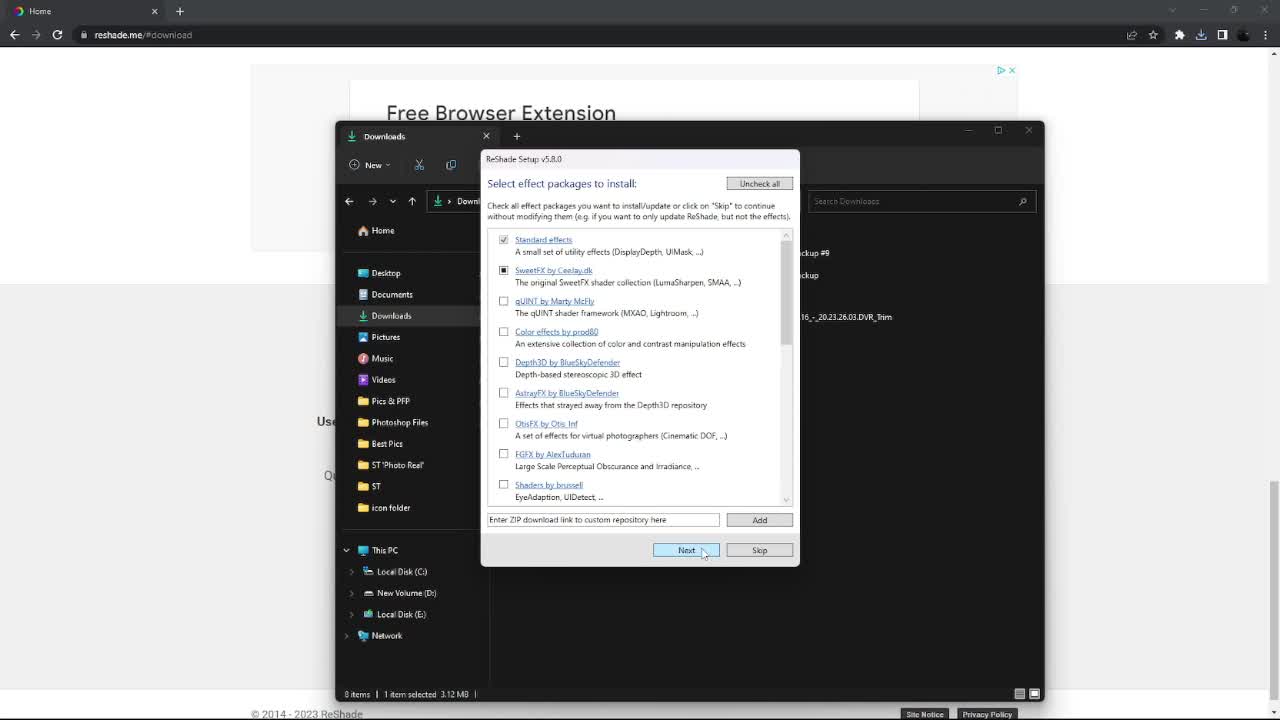The height and width of the screenshot is (720, 1280).
Task: Click the Explorer up-directory arrow
Action: (412, 201)
